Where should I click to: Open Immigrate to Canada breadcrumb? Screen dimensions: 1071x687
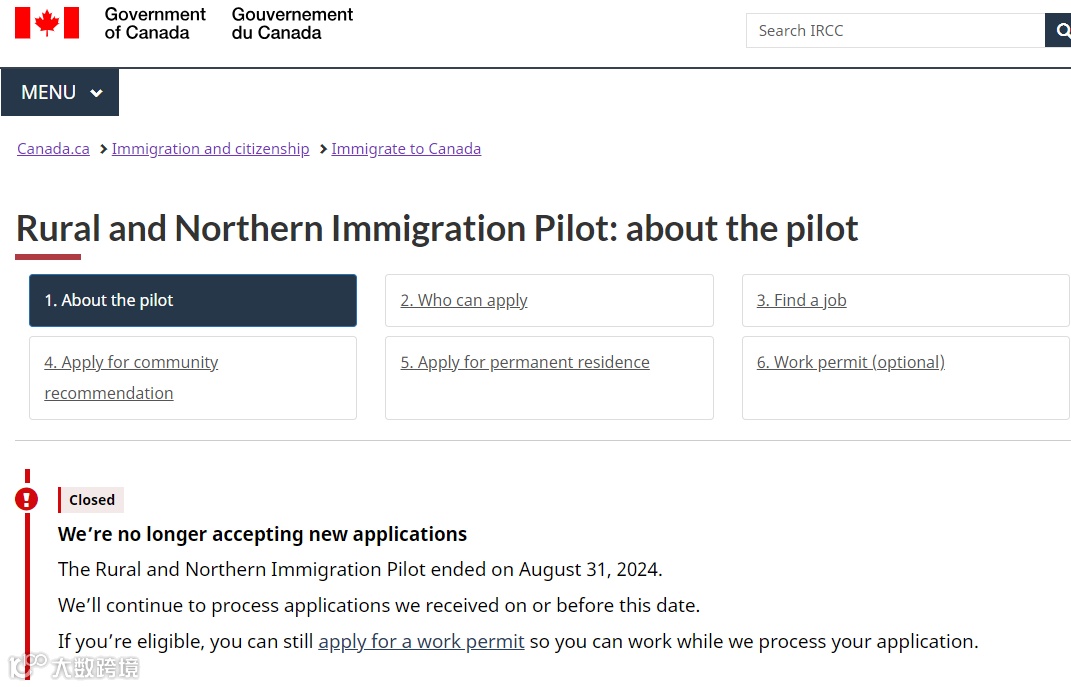(406, 149)
